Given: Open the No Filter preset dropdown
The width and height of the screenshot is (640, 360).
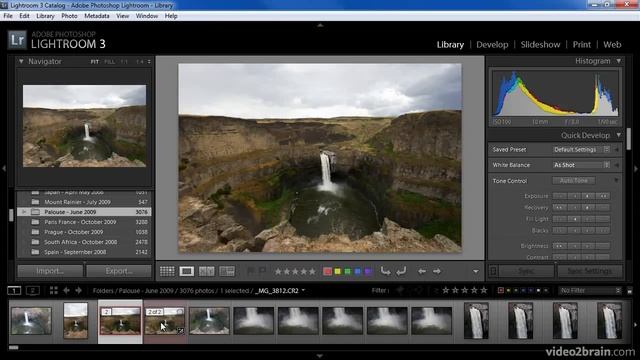Looking at the screenshot, I should (590, 291).
